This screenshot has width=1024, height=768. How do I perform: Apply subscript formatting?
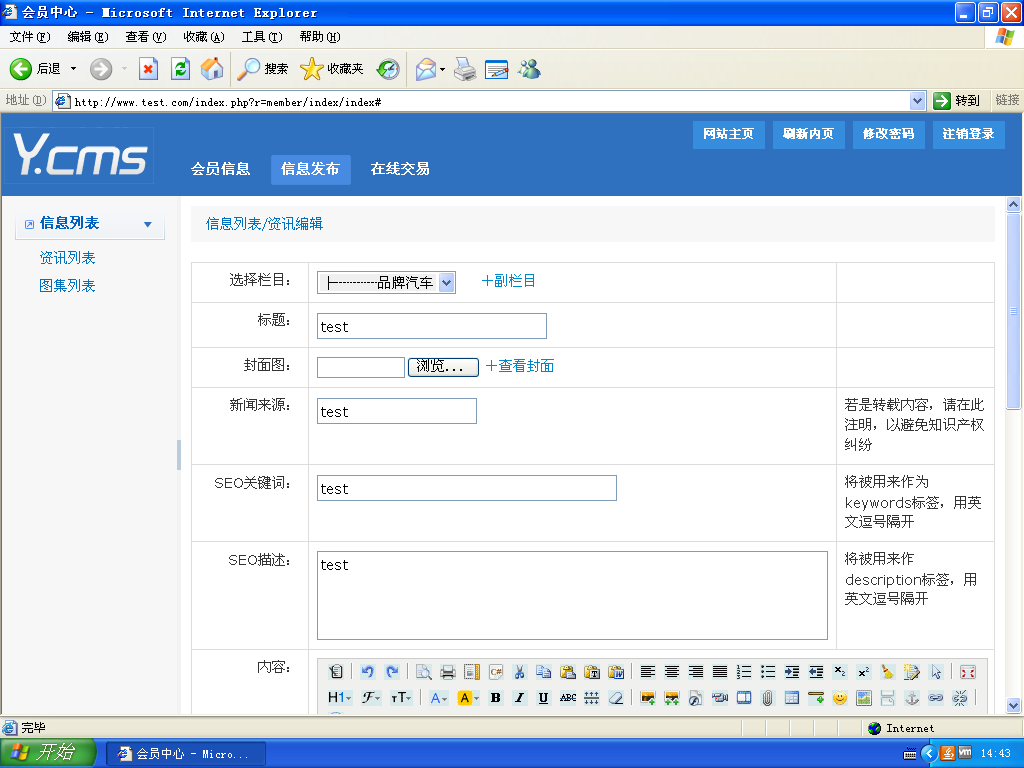click(x=840, y=671)
